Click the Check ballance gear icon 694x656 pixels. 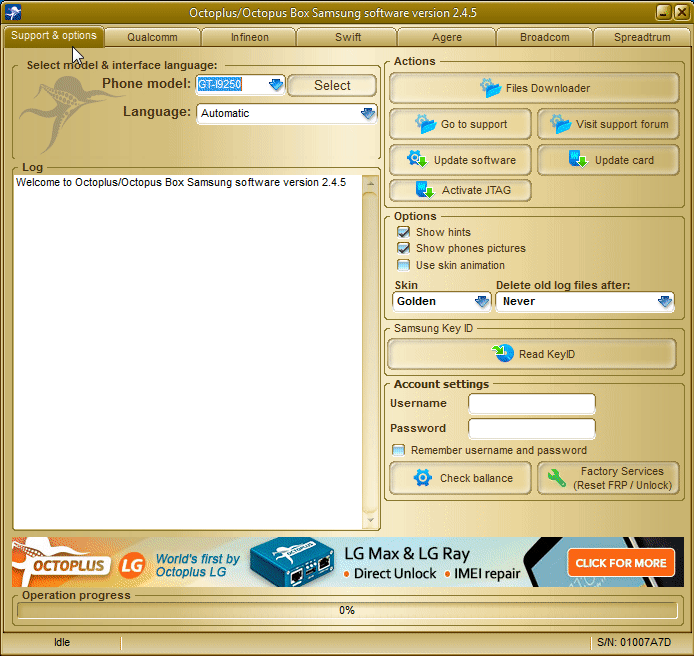(423, 478)
